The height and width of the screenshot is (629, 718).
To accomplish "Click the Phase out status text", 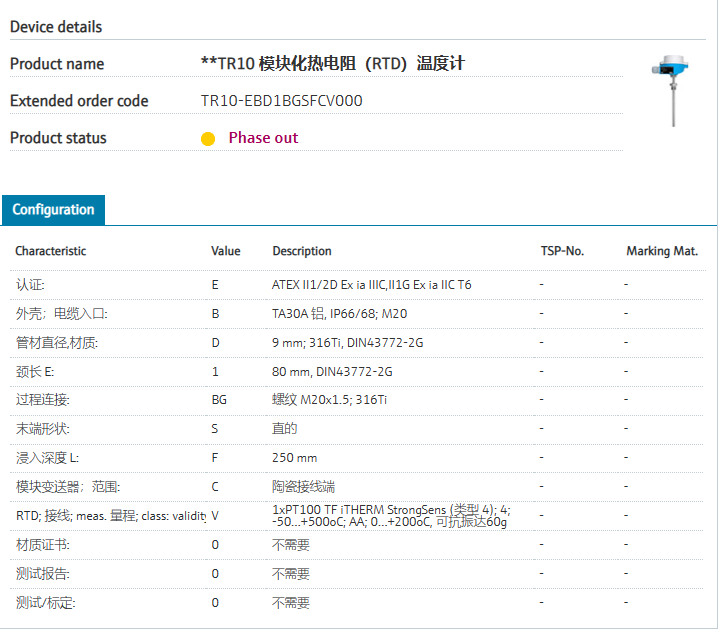I will [263, 138].
